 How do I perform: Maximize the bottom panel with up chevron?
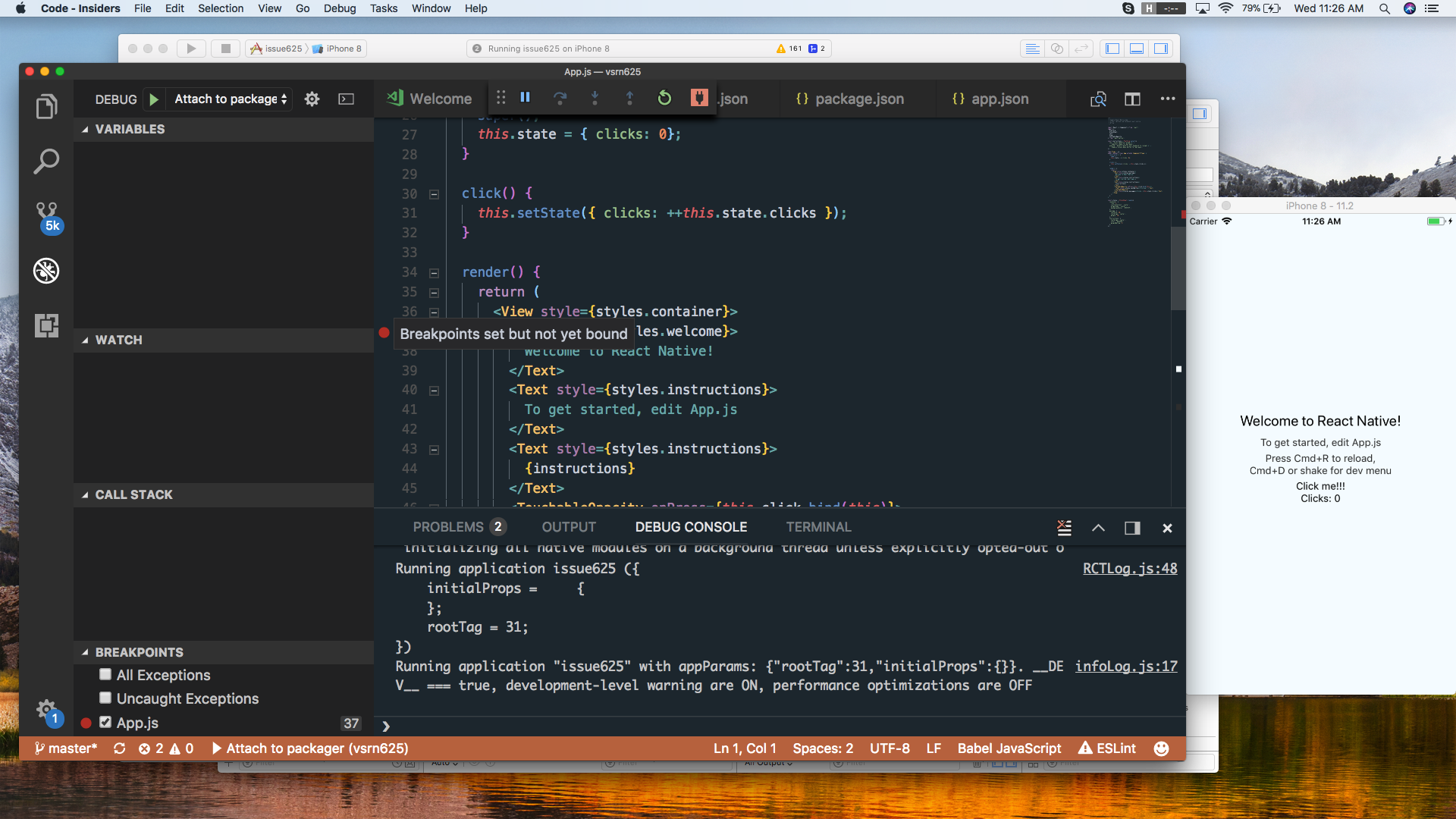click(1098, 528)
